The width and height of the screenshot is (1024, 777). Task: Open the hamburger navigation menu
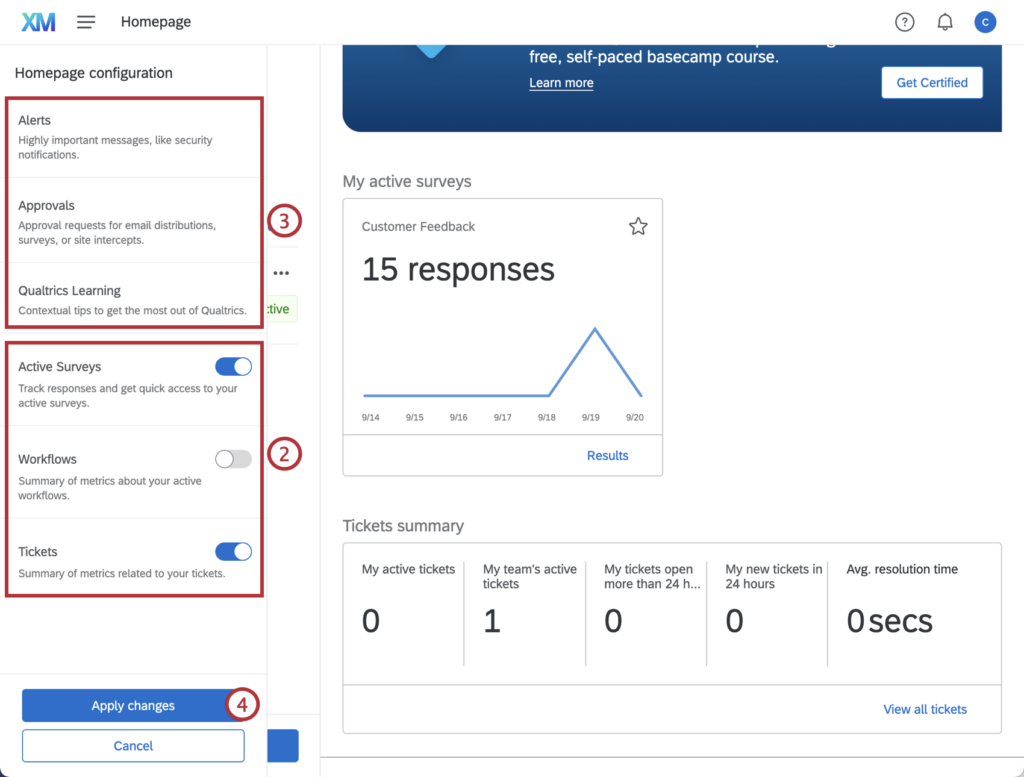coord(86,21)
